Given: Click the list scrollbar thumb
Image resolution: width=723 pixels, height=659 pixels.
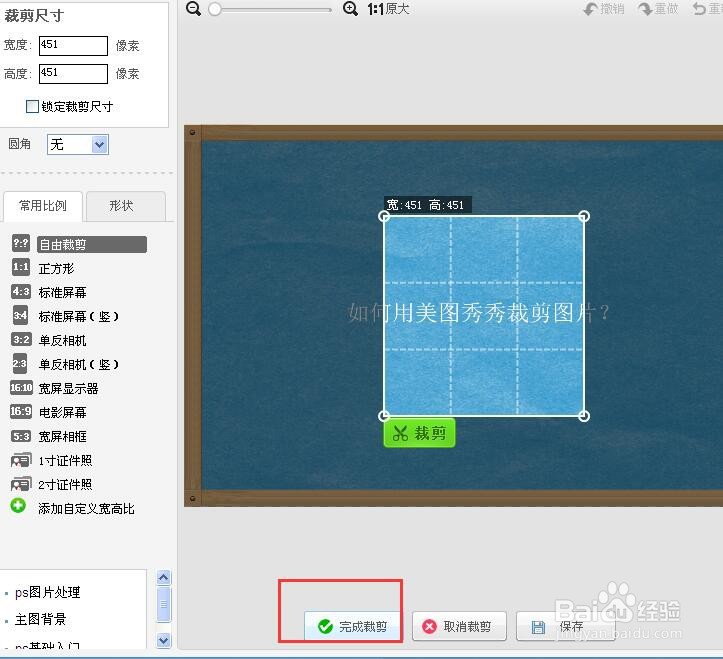Looking at the screenshot, I should [164, 604].
